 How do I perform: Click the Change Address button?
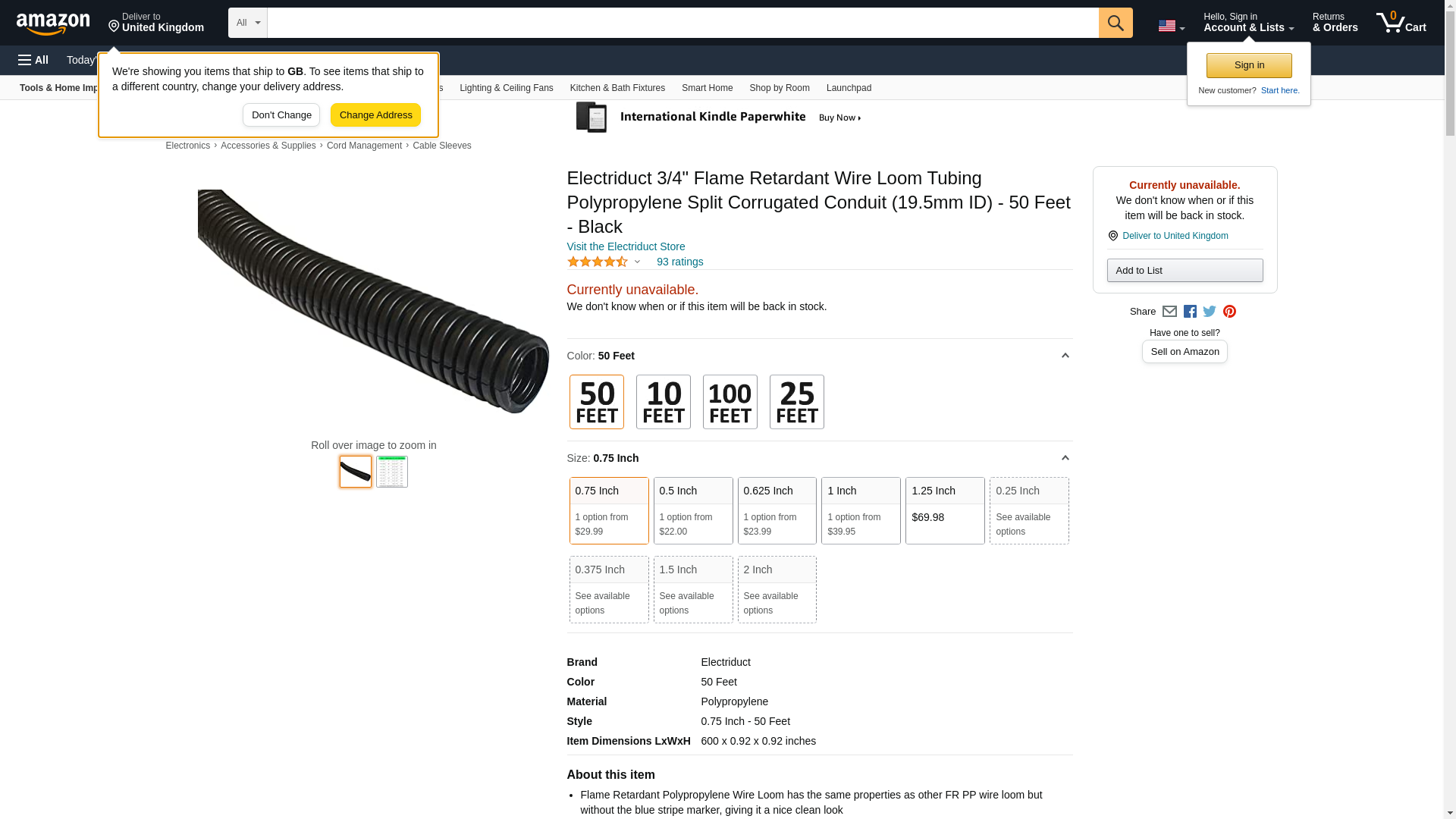click(375, 115)
